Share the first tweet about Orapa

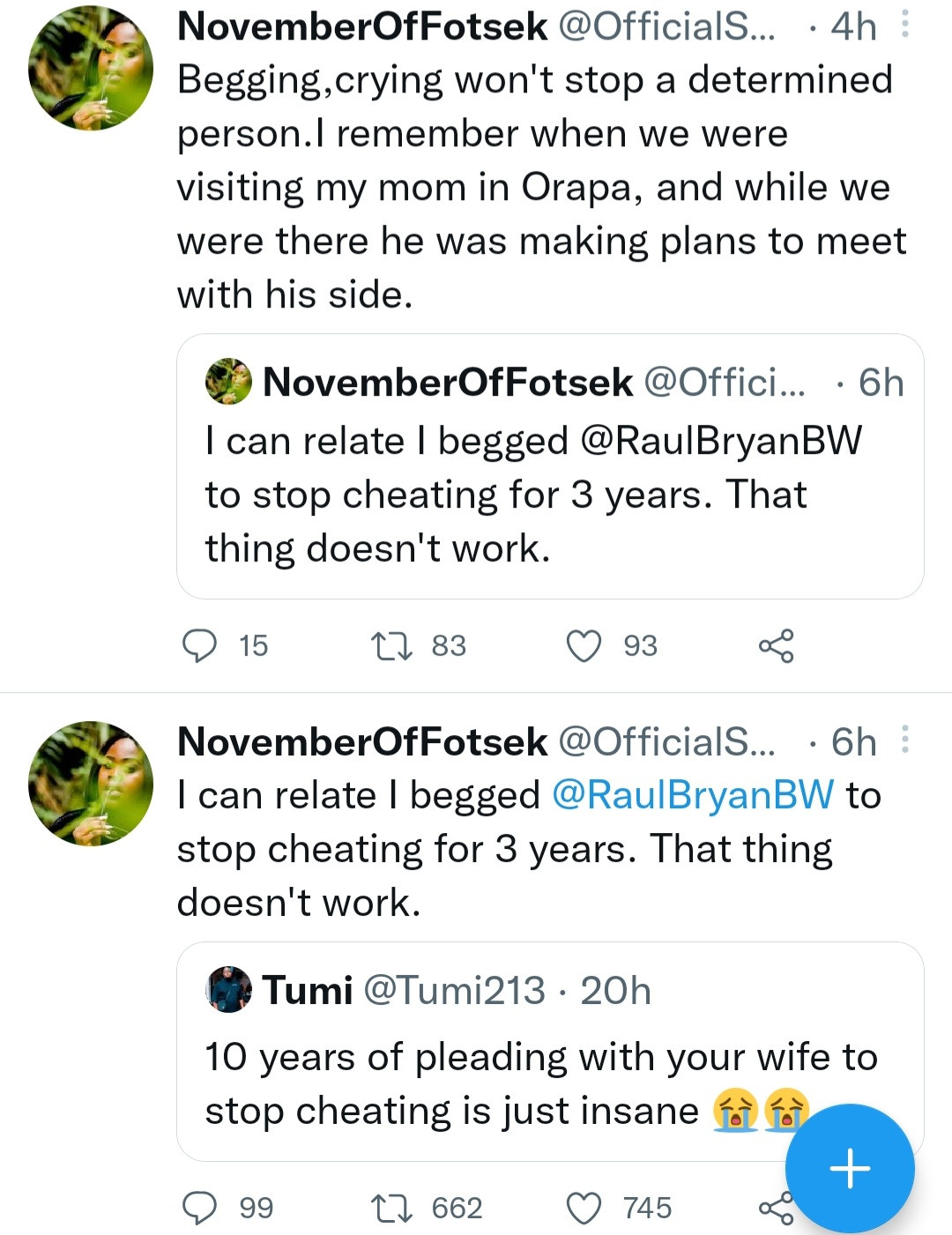click(x=776, y=645)
